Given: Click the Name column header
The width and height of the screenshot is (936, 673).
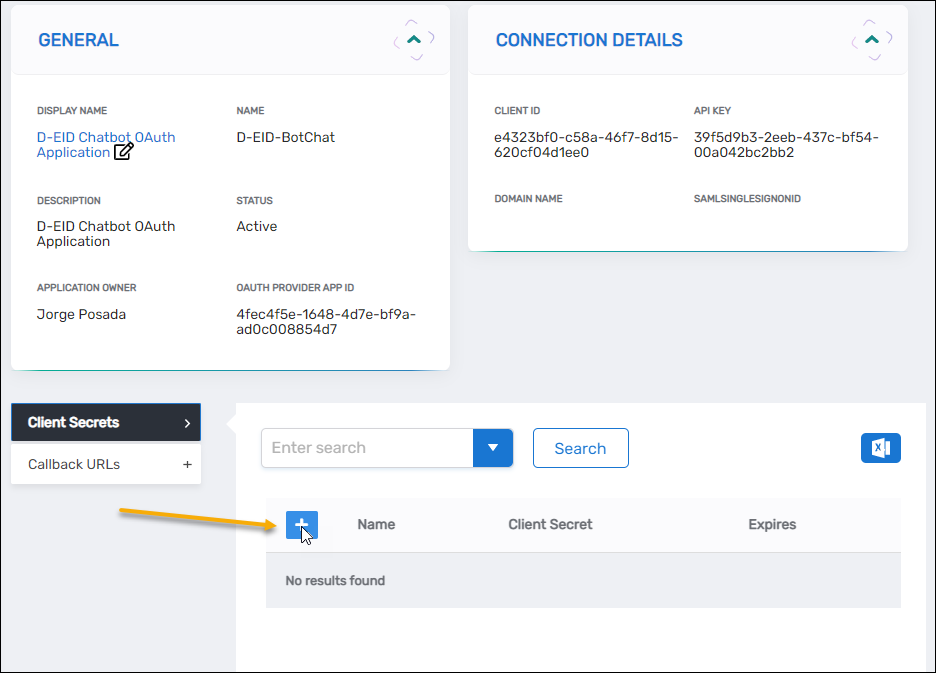Looking at the screenshot, I should [x=376, y=524].
